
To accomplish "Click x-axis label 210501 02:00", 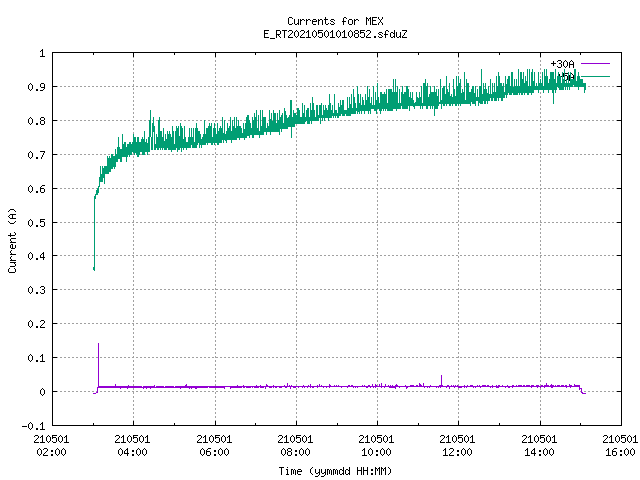I will [51, 445].
